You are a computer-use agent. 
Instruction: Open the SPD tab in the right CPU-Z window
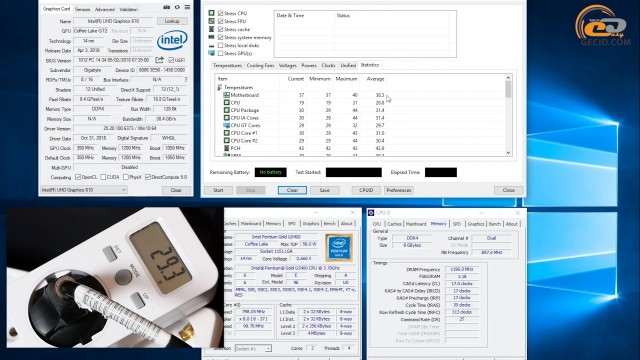click(x=457, y=224)
